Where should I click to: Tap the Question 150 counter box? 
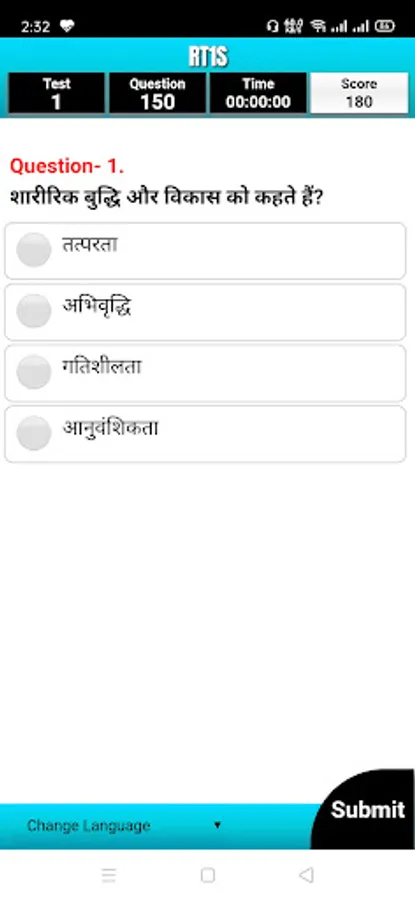157,93
